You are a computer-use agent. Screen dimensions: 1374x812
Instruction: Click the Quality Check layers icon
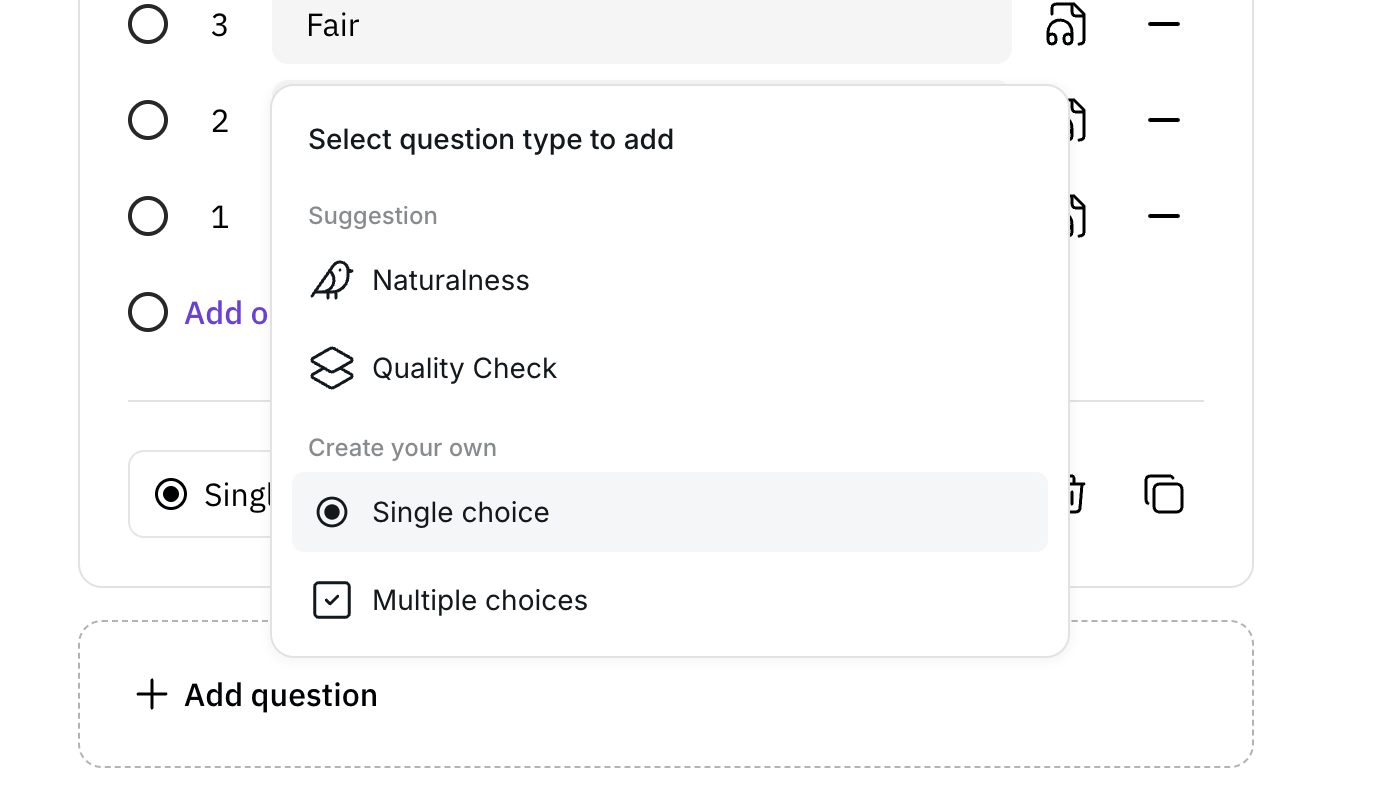point(332,368)
